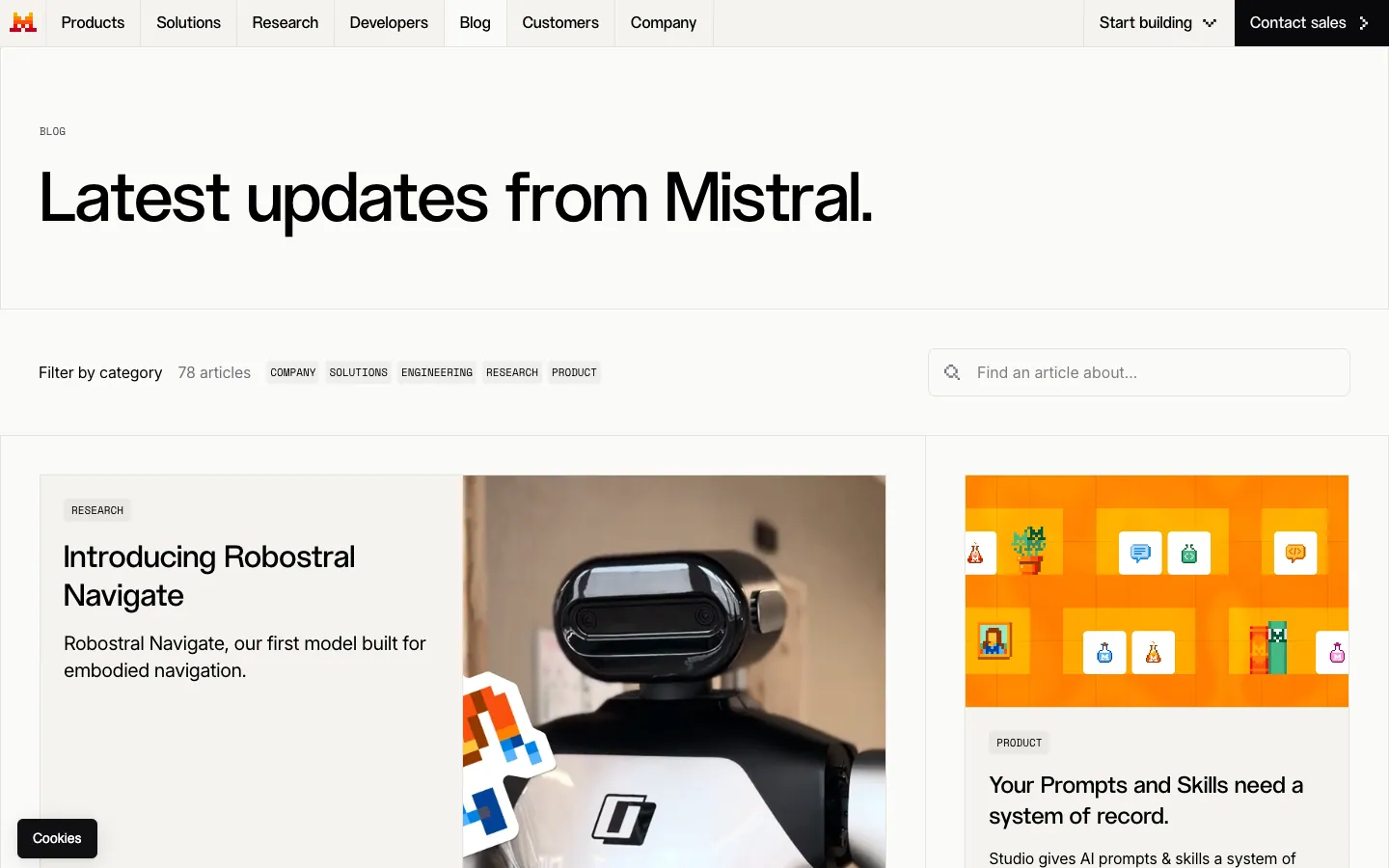
Task: Click the search magnifier icon
Action: coord(952,372)
